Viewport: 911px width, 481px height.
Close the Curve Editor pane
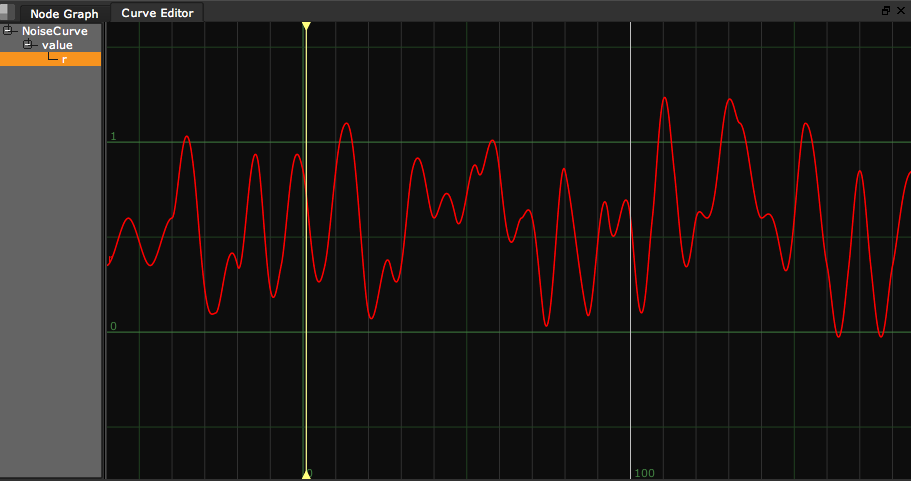[900, 11]
